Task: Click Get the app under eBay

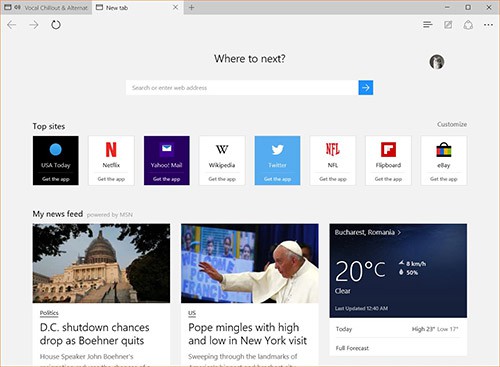Action: click(x=444, y=179)
